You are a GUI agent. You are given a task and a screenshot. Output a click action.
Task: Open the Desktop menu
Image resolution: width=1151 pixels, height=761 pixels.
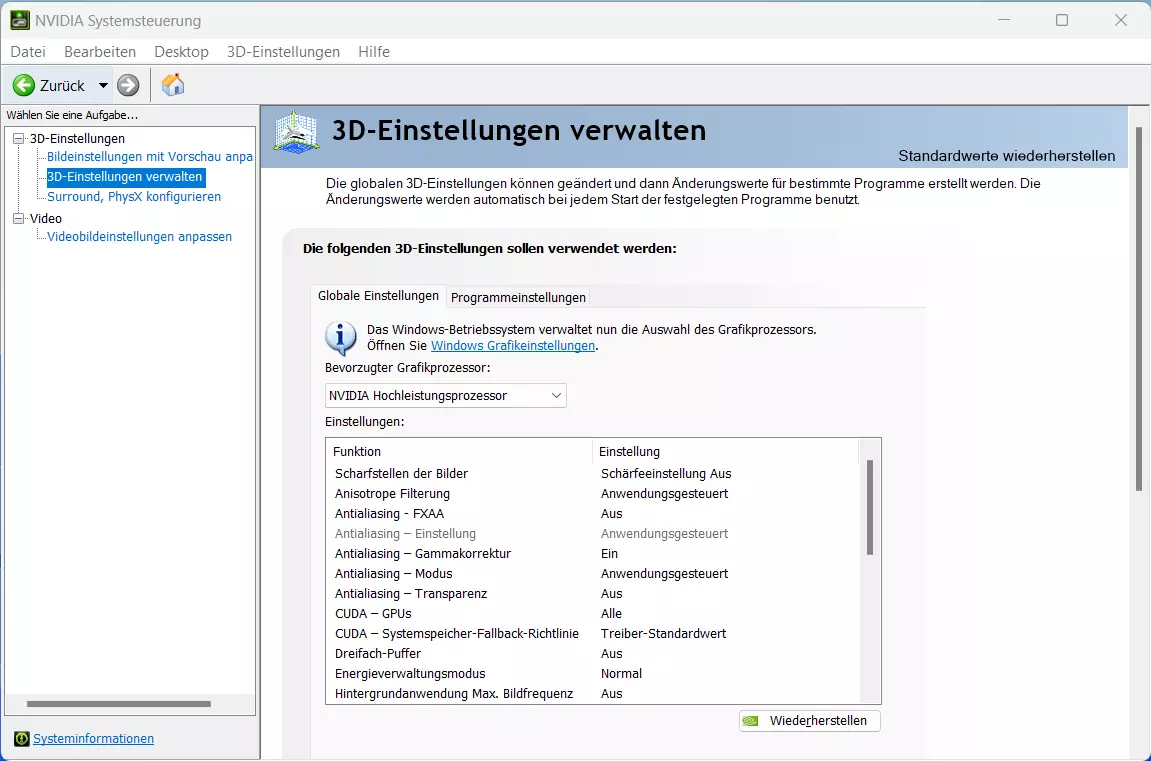181,51
